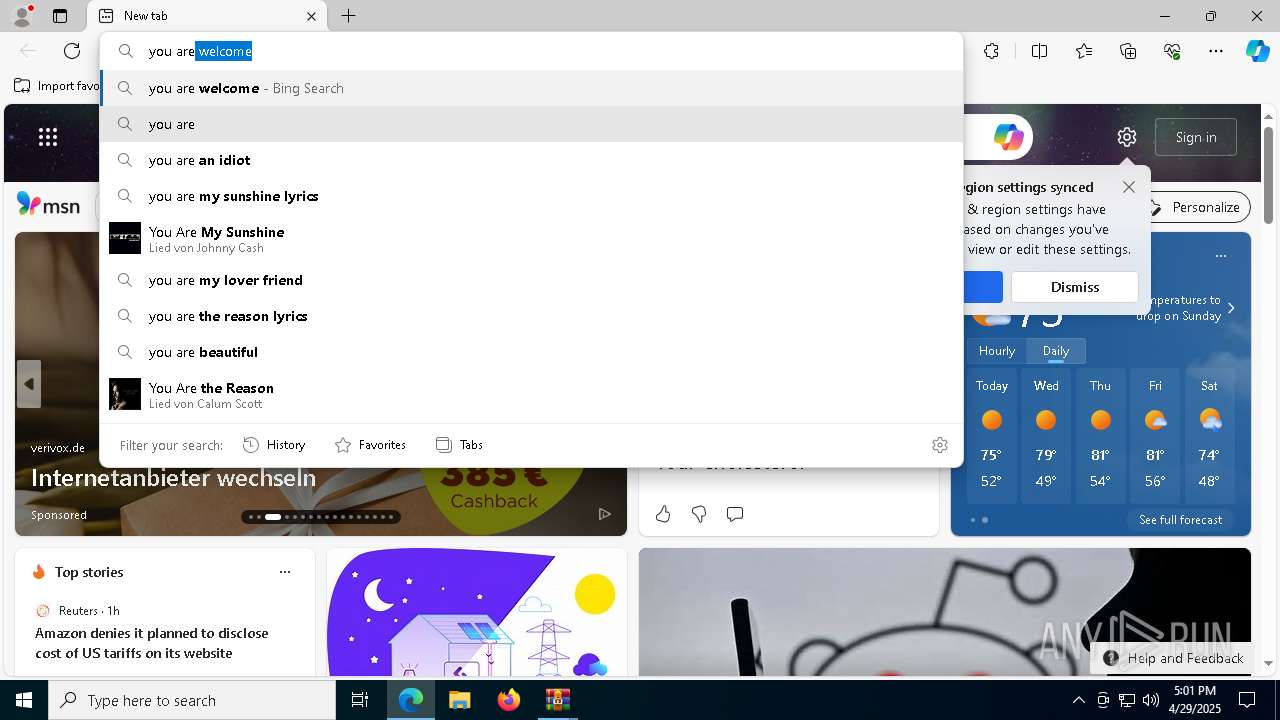Open the msn logo link
The width and height of the screenshot is (1280, 720).
48,205
